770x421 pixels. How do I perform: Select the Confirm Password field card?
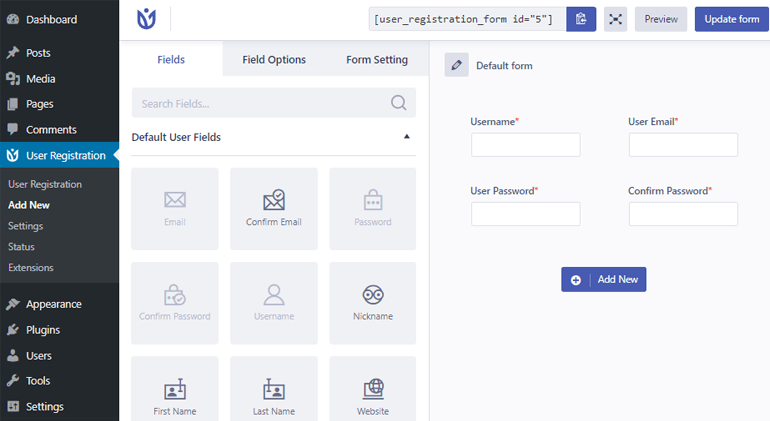(x=175, y=303)
